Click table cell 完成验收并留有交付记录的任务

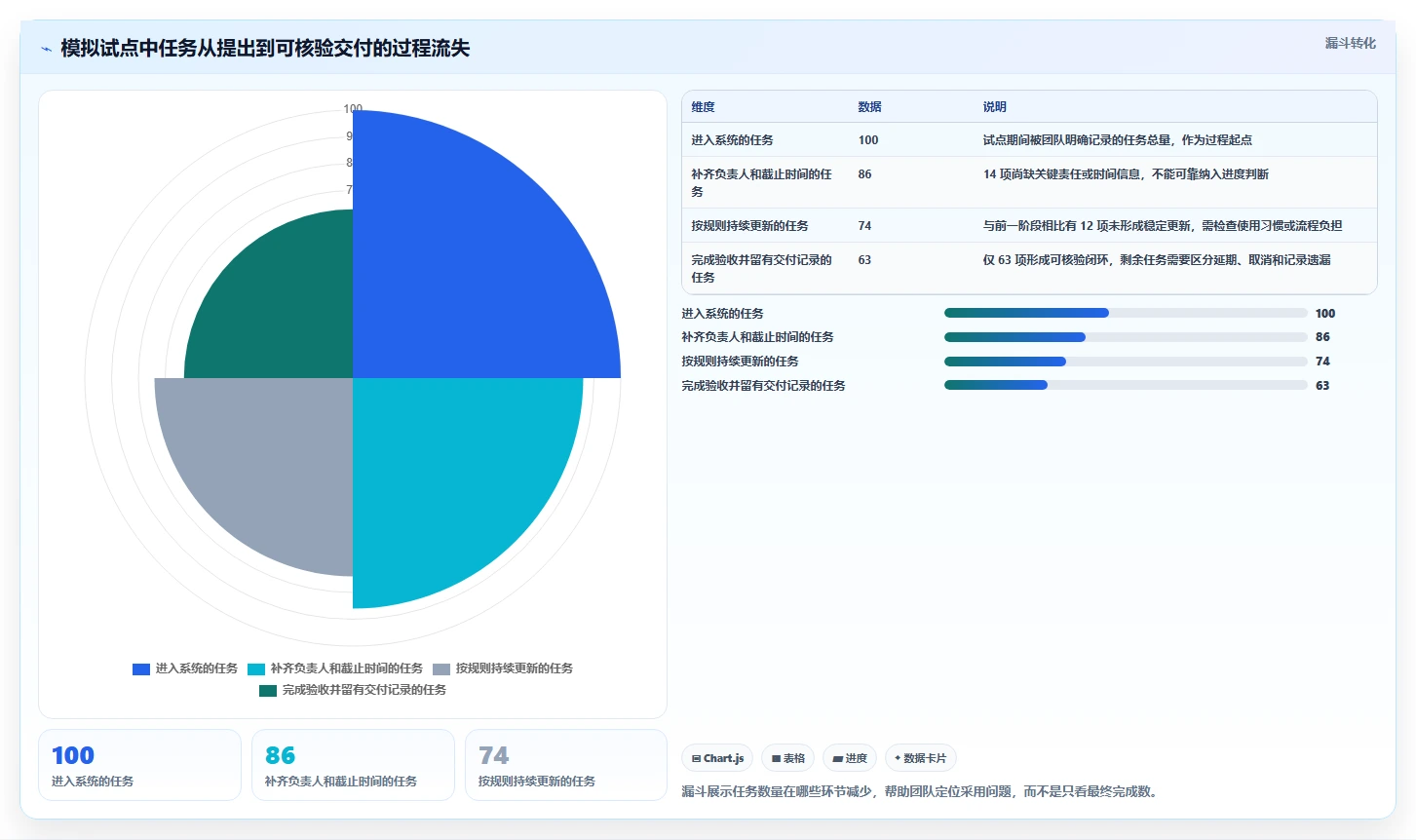coord(761,269)
